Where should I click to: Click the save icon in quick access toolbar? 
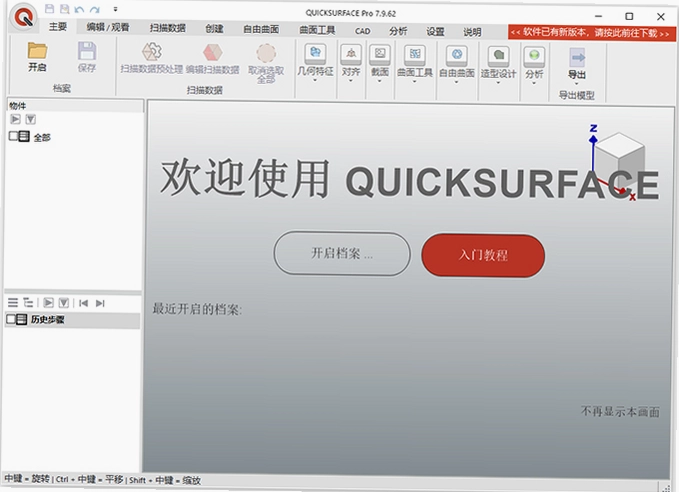click(x=50, y=9)
